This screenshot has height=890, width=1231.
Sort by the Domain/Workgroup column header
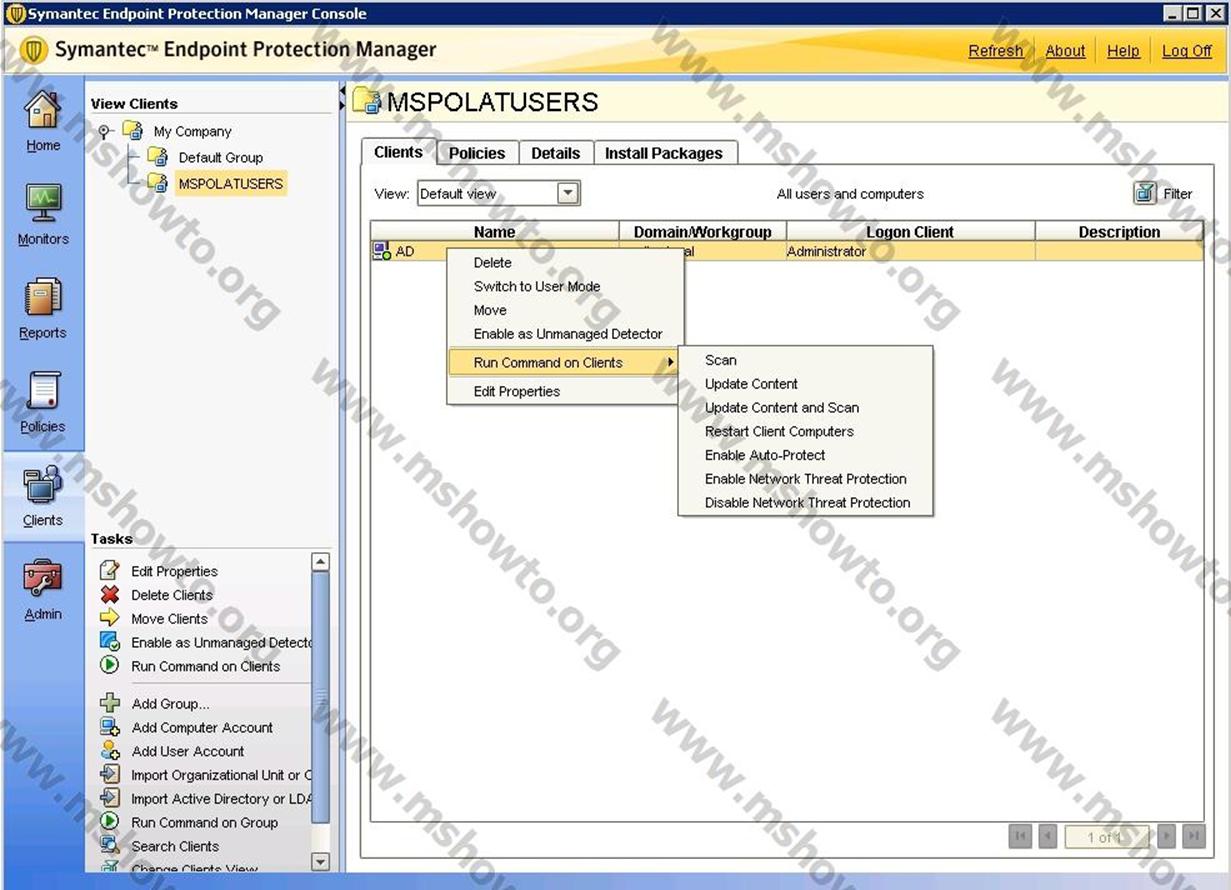pyautogui.click(x=703, y=232)
